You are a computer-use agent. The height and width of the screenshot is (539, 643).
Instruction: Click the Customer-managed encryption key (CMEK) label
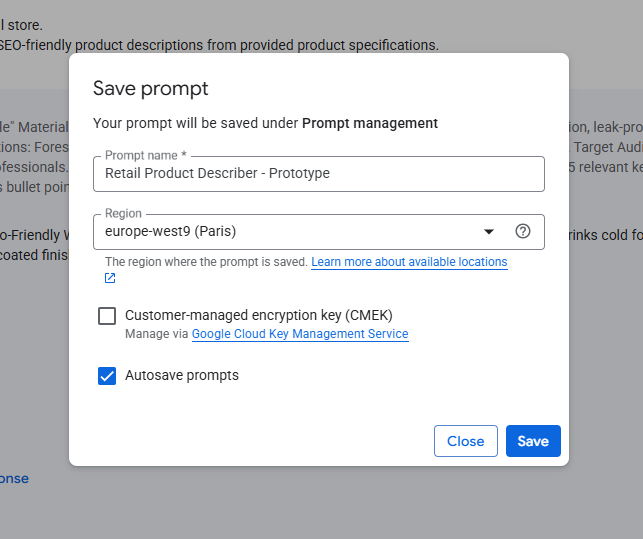[x=258, y=315]
